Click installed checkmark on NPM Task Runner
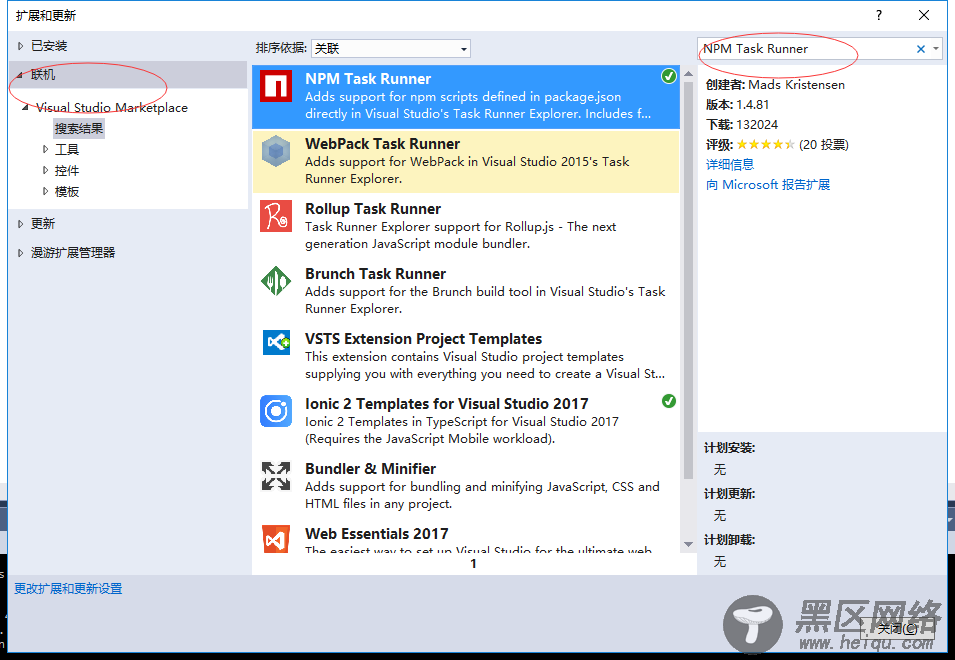 (x=669, y=76)
